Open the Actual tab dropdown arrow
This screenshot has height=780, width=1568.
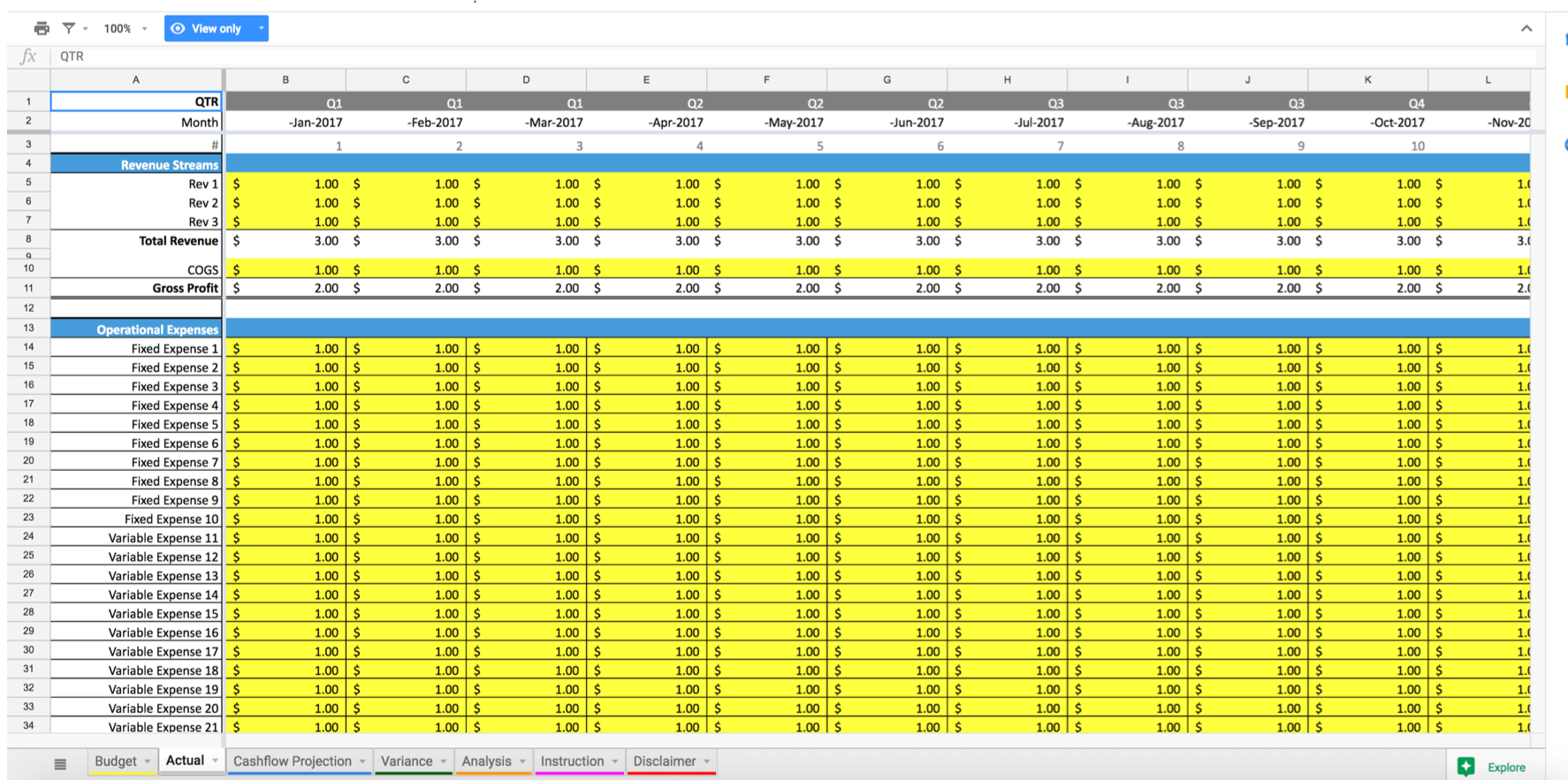pos(215,761)
